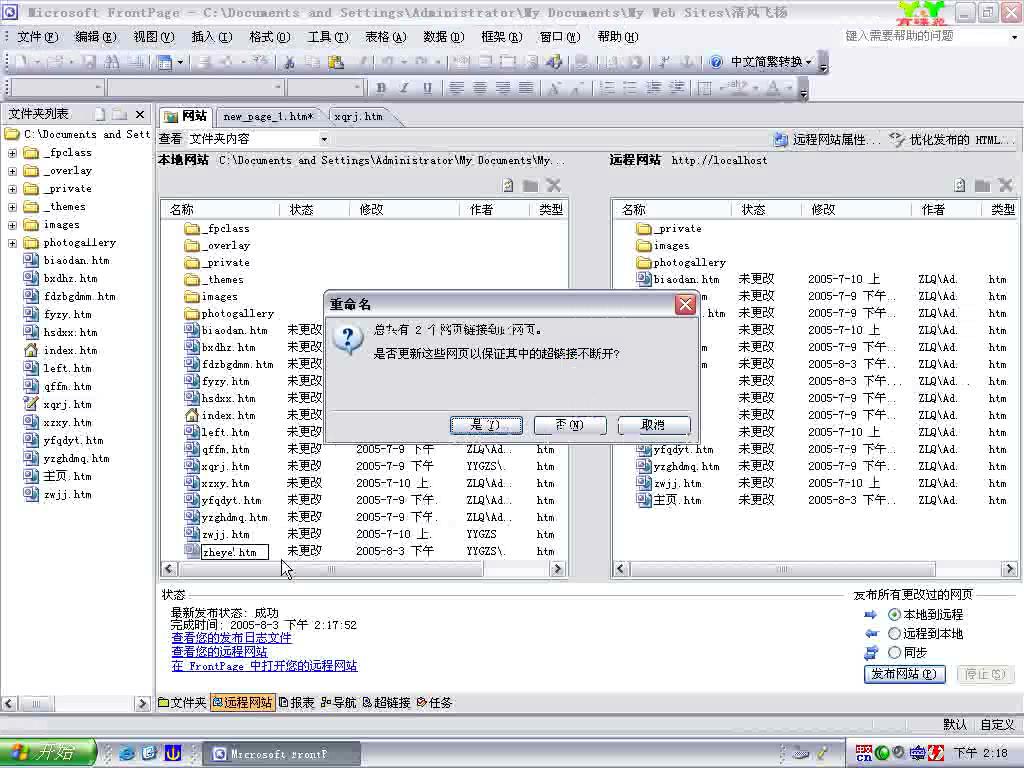Viewport: 1024px width, 768px height.
Task: Expand the _private folder tree node
Action: pyautogui.click(x=12, y=189)
